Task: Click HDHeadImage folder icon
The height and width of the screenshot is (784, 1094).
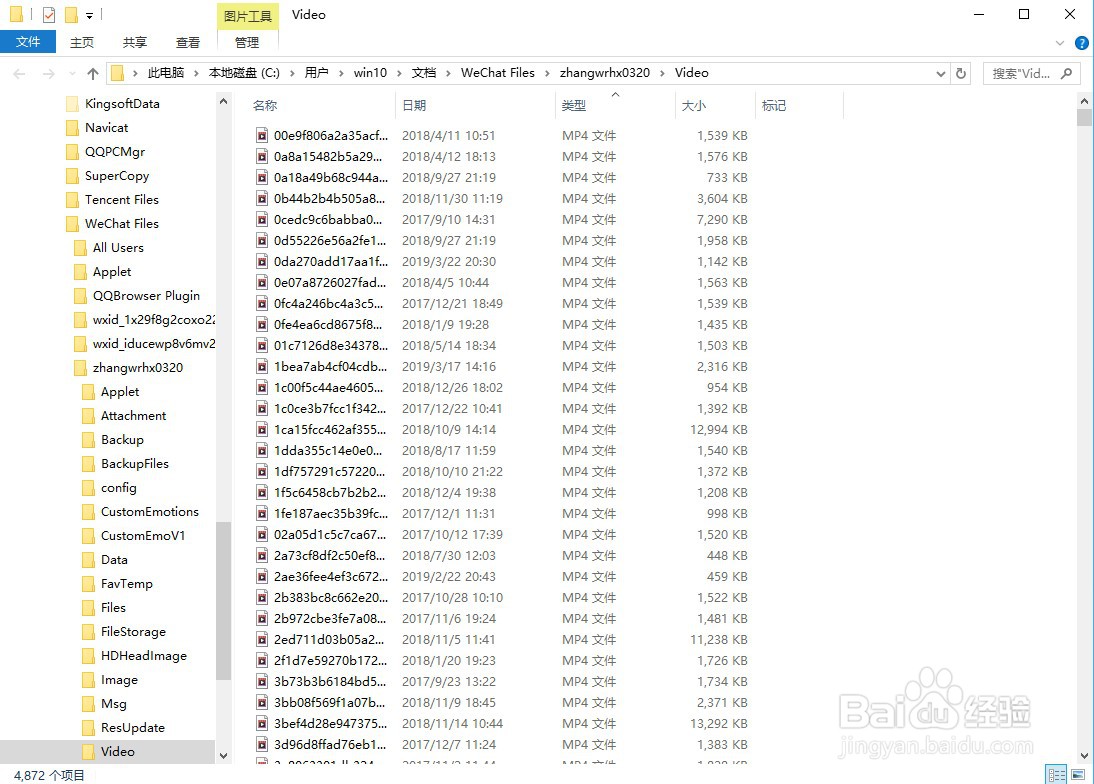Action: click(88, 656)
